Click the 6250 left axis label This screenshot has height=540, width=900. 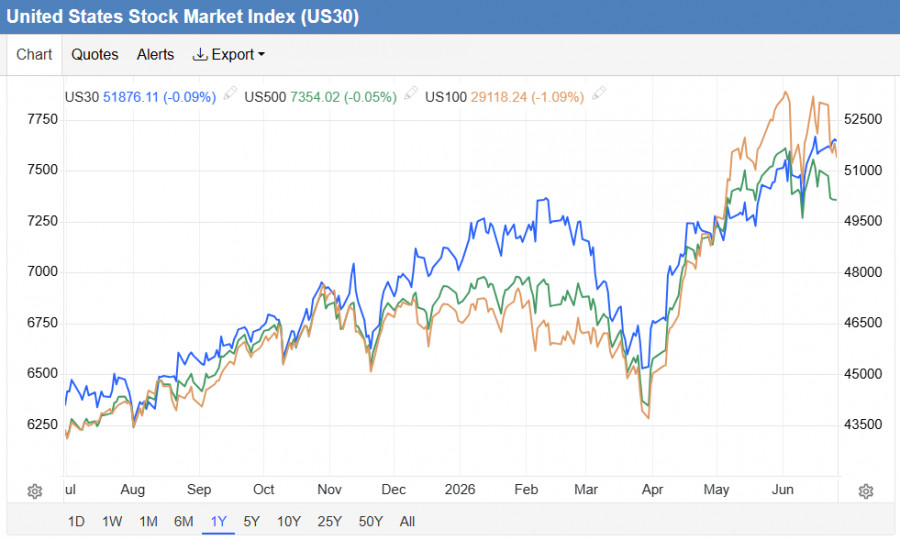(x=42, y=424)
